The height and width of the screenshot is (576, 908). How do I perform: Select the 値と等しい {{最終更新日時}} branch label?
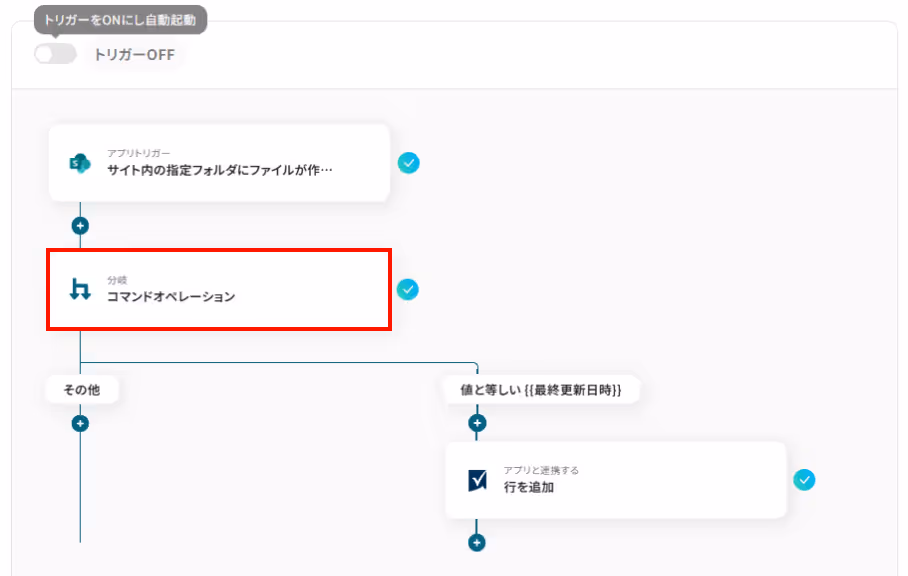click(541, 390)
